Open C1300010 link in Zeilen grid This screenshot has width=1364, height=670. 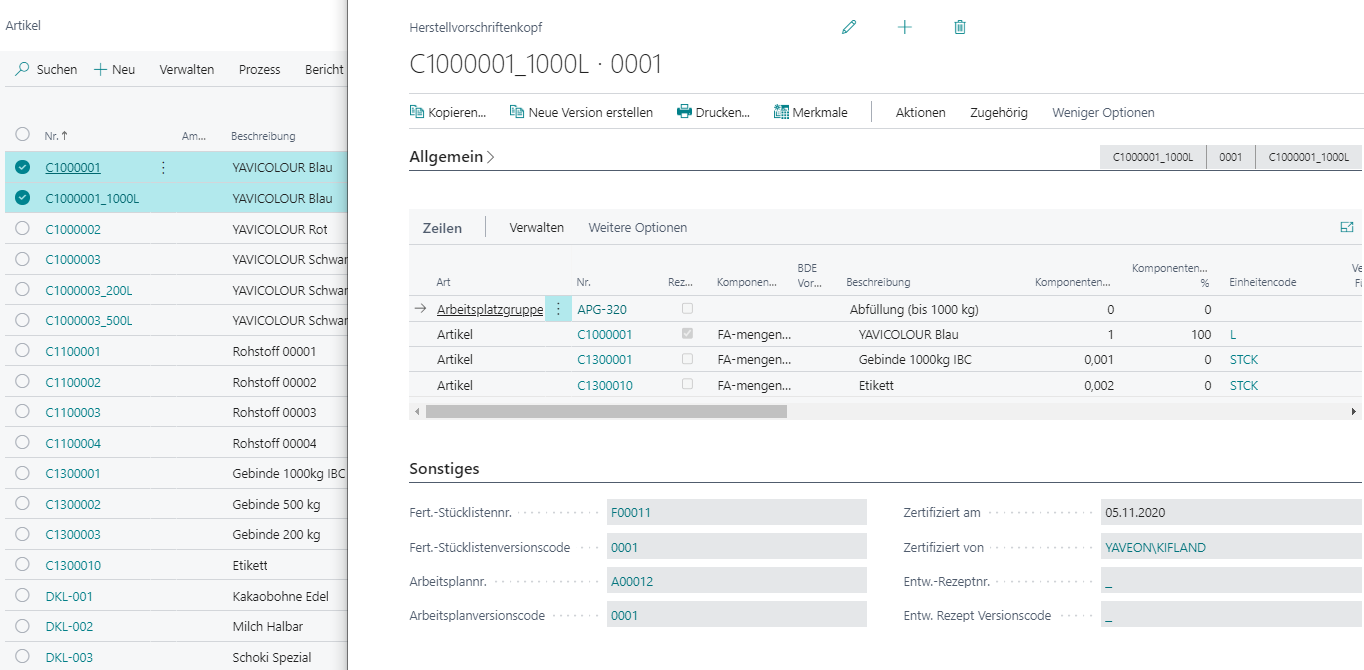[x=605, y=385]
